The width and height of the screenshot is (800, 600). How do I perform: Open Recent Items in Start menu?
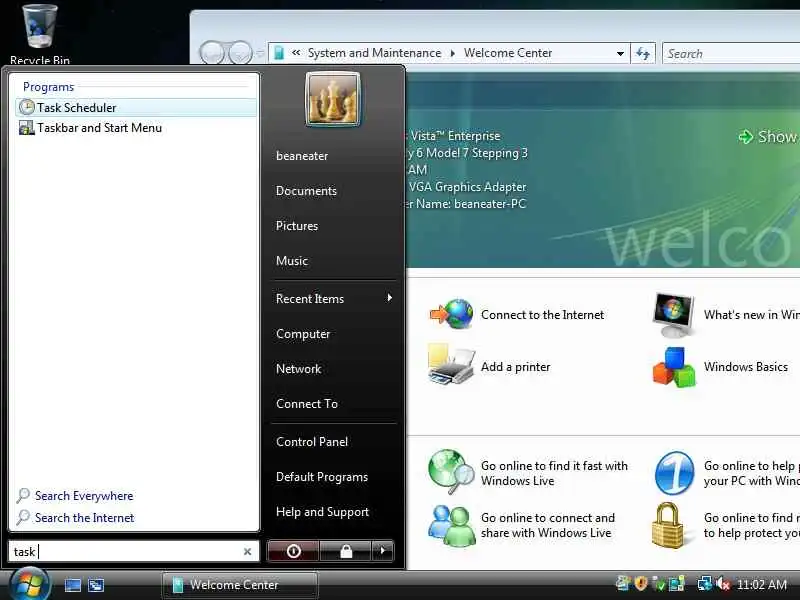coord(310,298)
